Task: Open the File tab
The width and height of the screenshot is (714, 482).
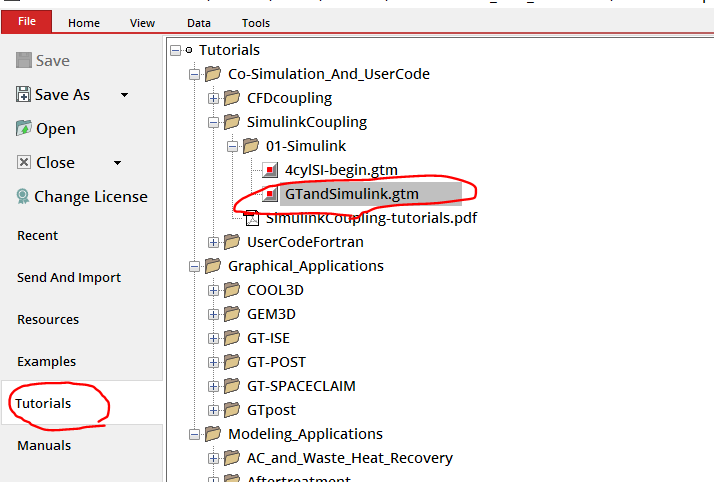Action: [27, 22]
